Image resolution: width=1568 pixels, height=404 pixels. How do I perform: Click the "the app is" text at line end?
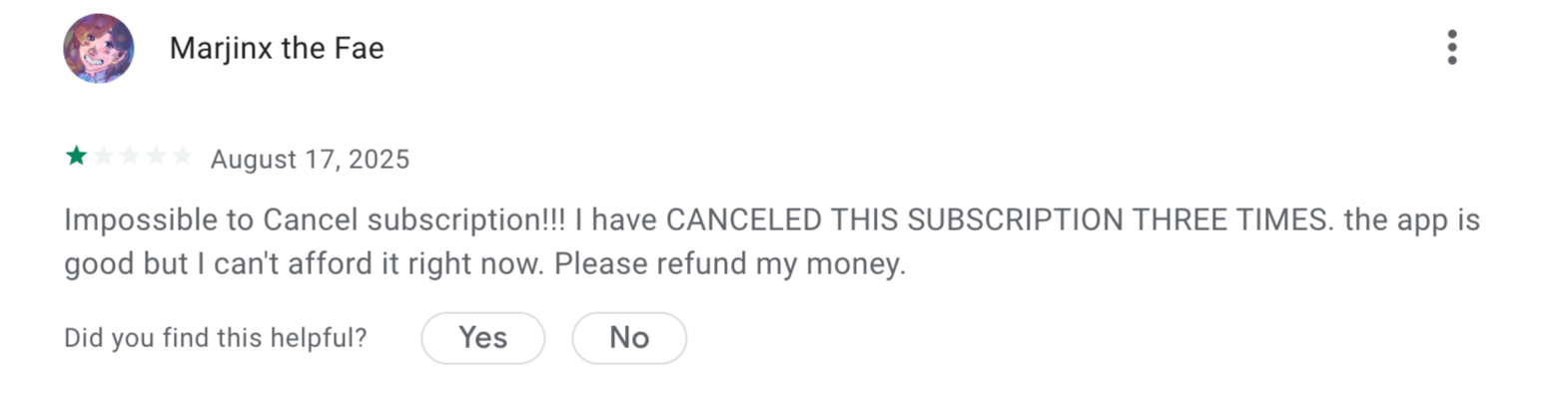click(1411, 219)
